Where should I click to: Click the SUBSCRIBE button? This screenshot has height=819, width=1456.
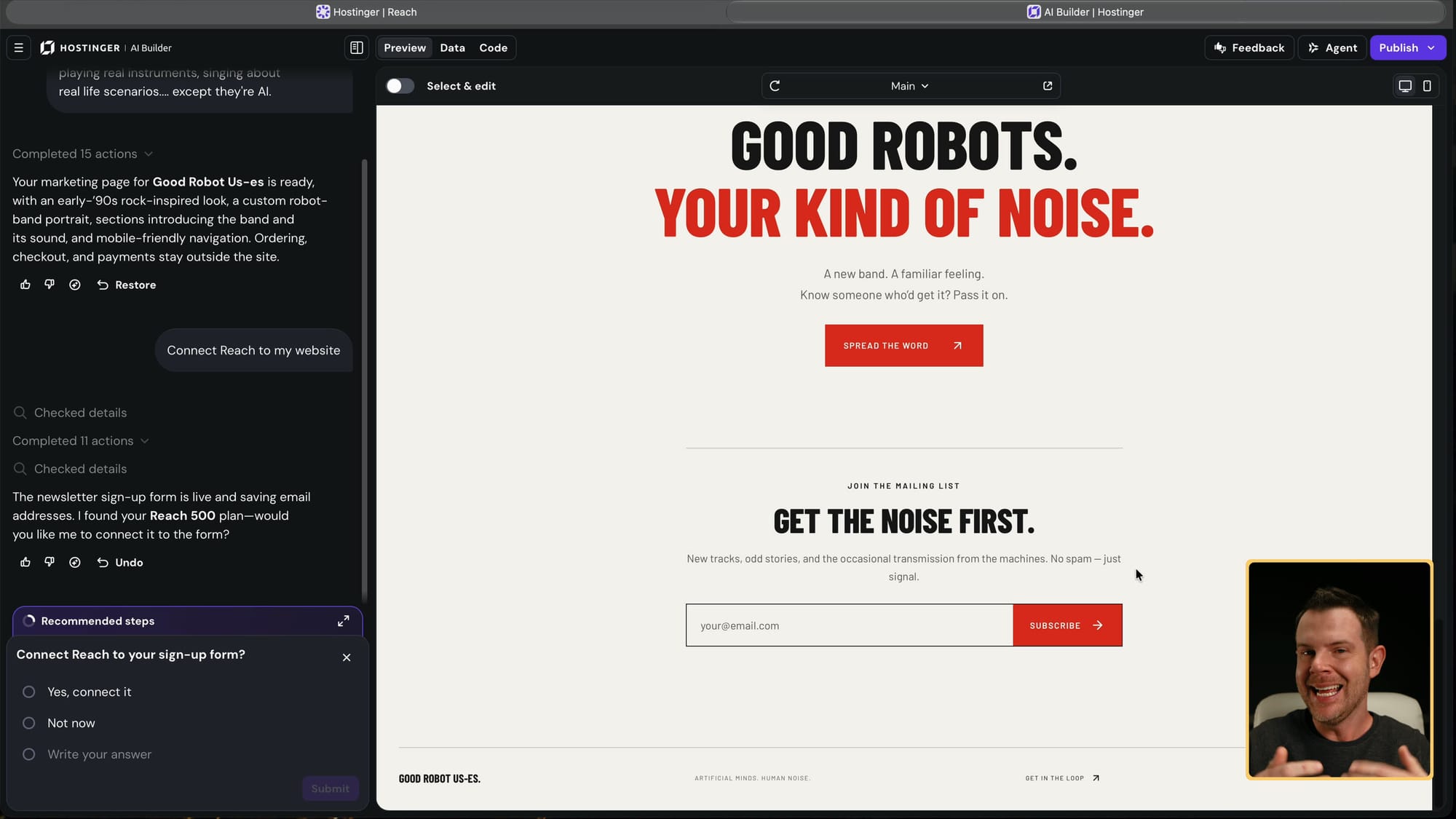pos(1067,625)
